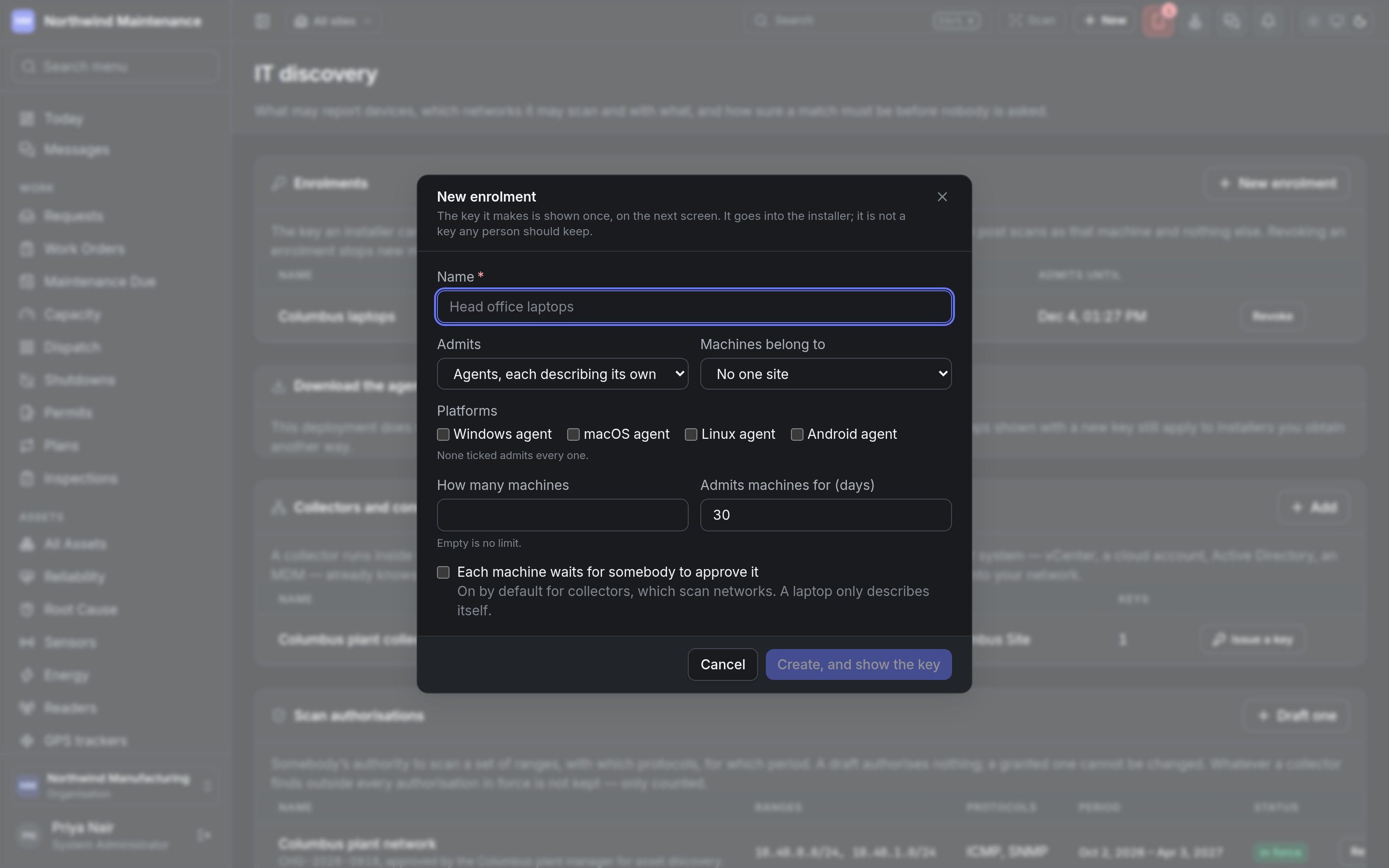Click the sign-out icon next to Priya Nair
The width and height of the screenshot is (1389, 868).
coord(204,835)
